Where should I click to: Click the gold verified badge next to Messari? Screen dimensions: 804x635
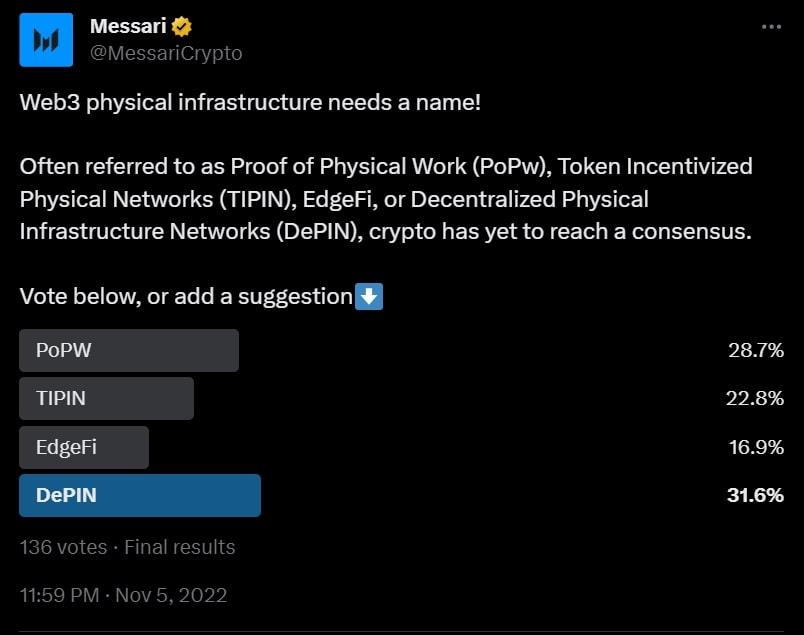(182, 27)
